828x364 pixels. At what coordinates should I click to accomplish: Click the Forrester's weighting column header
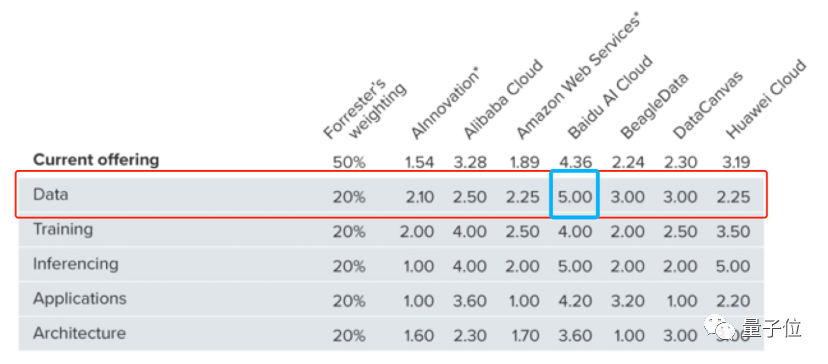pyautogui.click(x=364, y=110)
